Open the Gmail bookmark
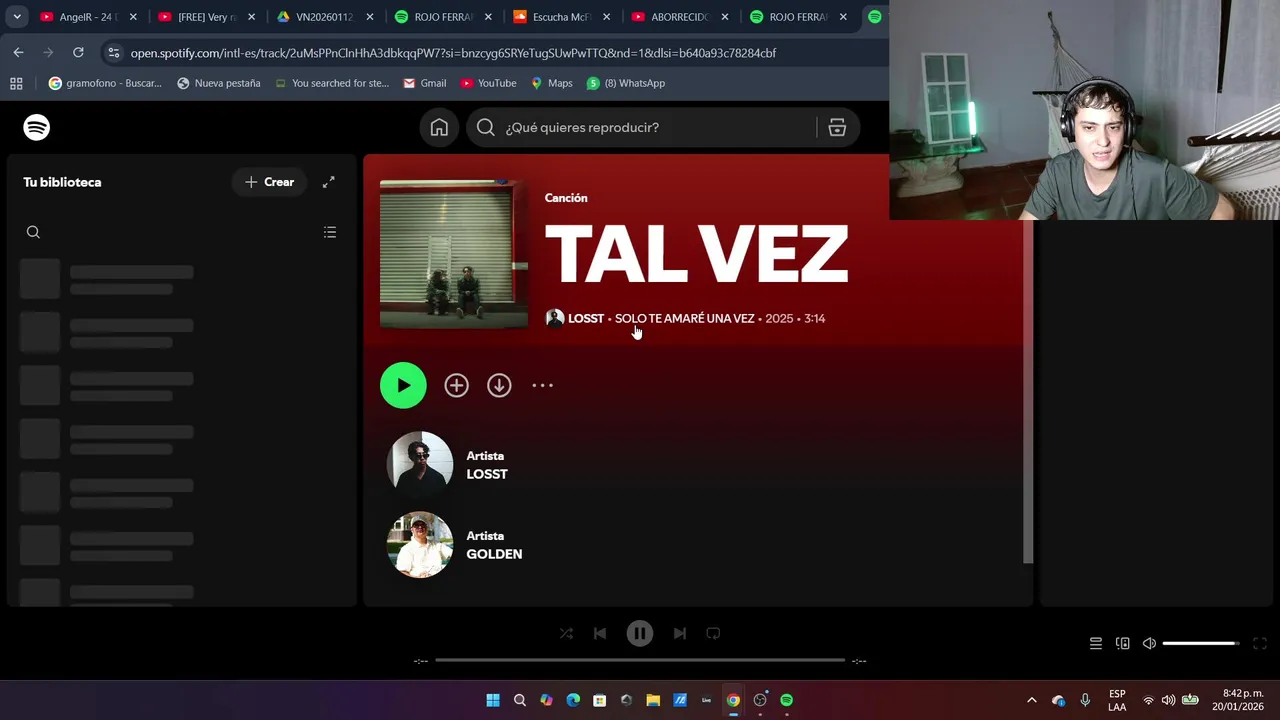1280x720 pixels. (424, 83)
